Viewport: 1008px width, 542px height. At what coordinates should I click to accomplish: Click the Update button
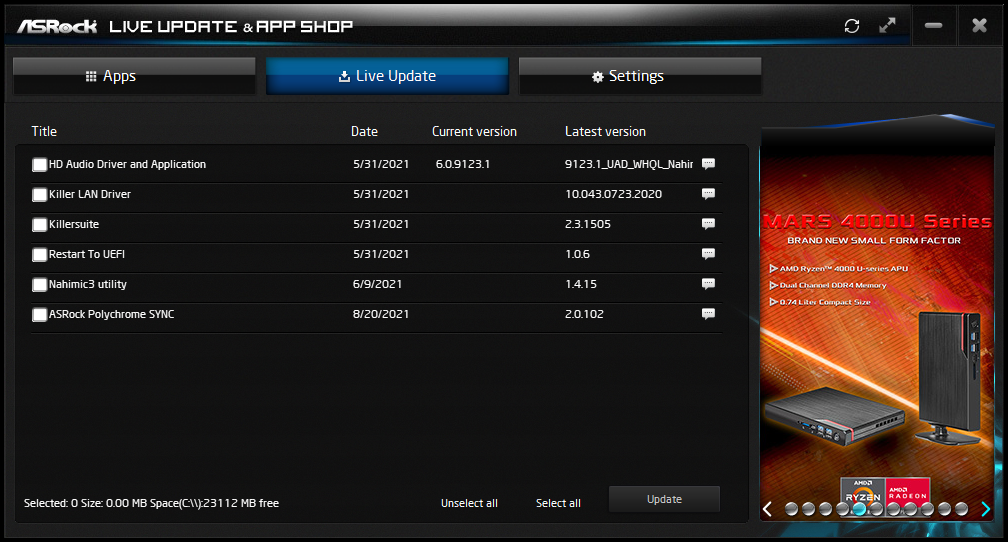pyautogui.click(x=664, y=499)
